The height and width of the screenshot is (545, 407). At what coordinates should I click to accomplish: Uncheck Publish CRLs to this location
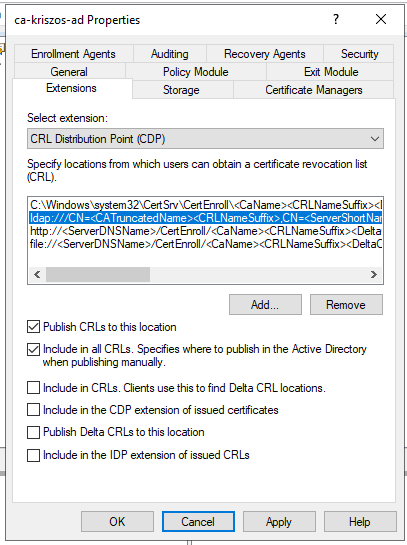click(33, 327)
